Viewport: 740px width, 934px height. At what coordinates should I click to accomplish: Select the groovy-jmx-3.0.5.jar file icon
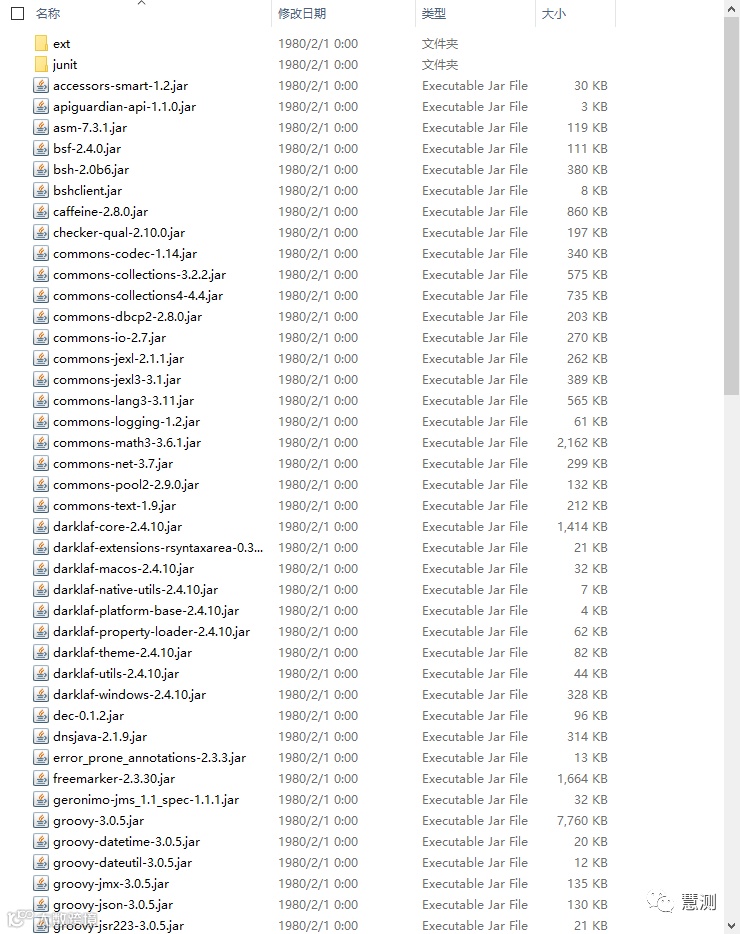pyautogui.click(x=41, y=883)
